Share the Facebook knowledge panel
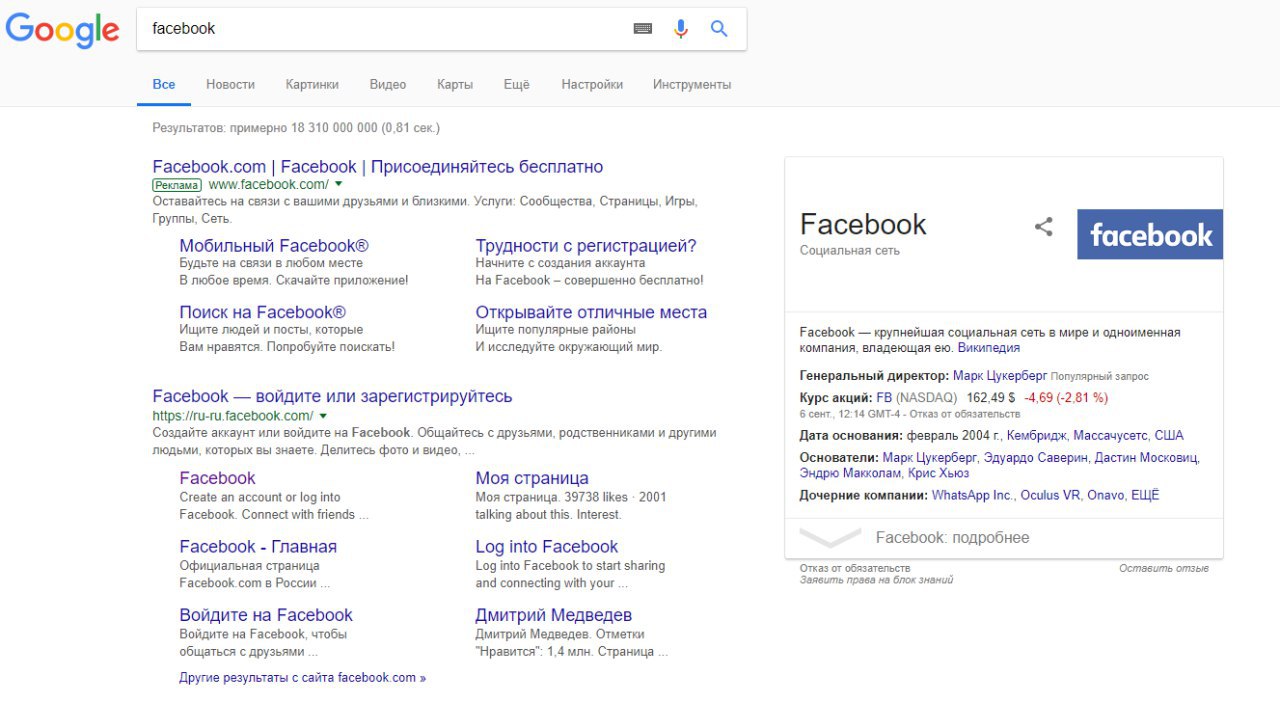This screenshot has width=1280, height=702. click(x=1044, y=226)
